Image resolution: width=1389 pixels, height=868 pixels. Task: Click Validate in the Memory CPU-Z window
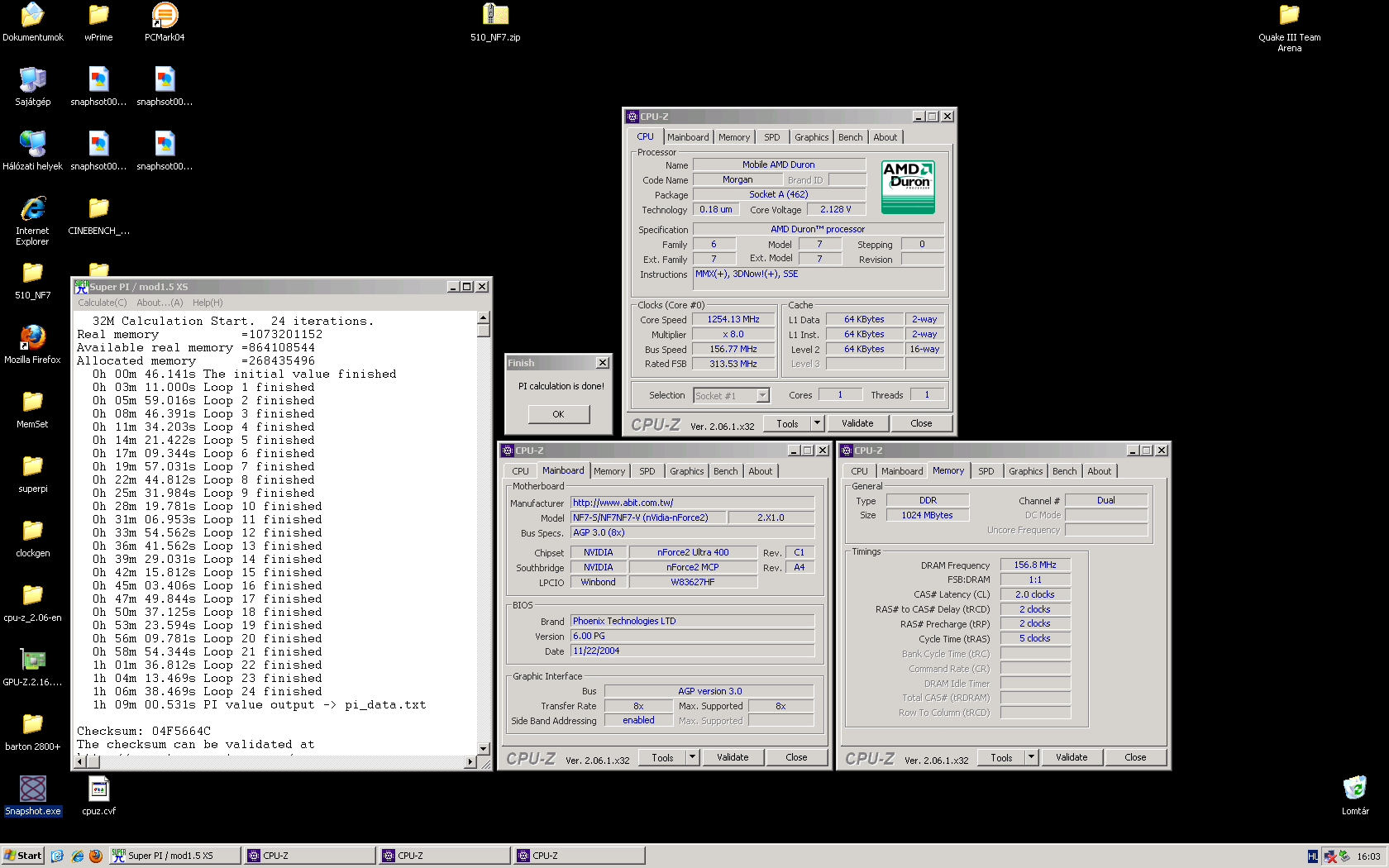[1072, 757]
